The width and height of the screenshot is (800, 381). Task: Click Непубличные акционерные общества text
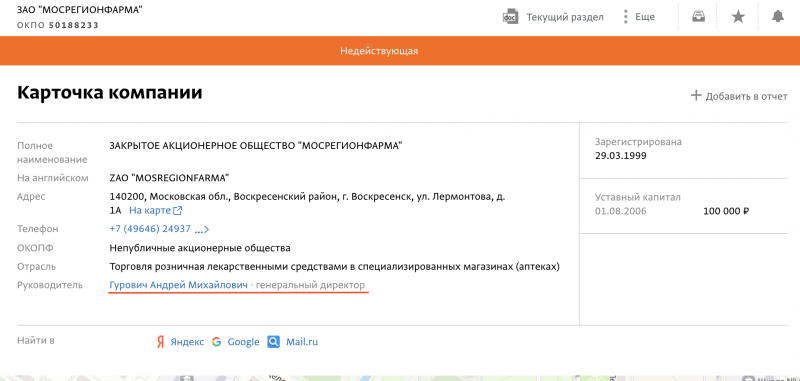(x=200, y=248)
